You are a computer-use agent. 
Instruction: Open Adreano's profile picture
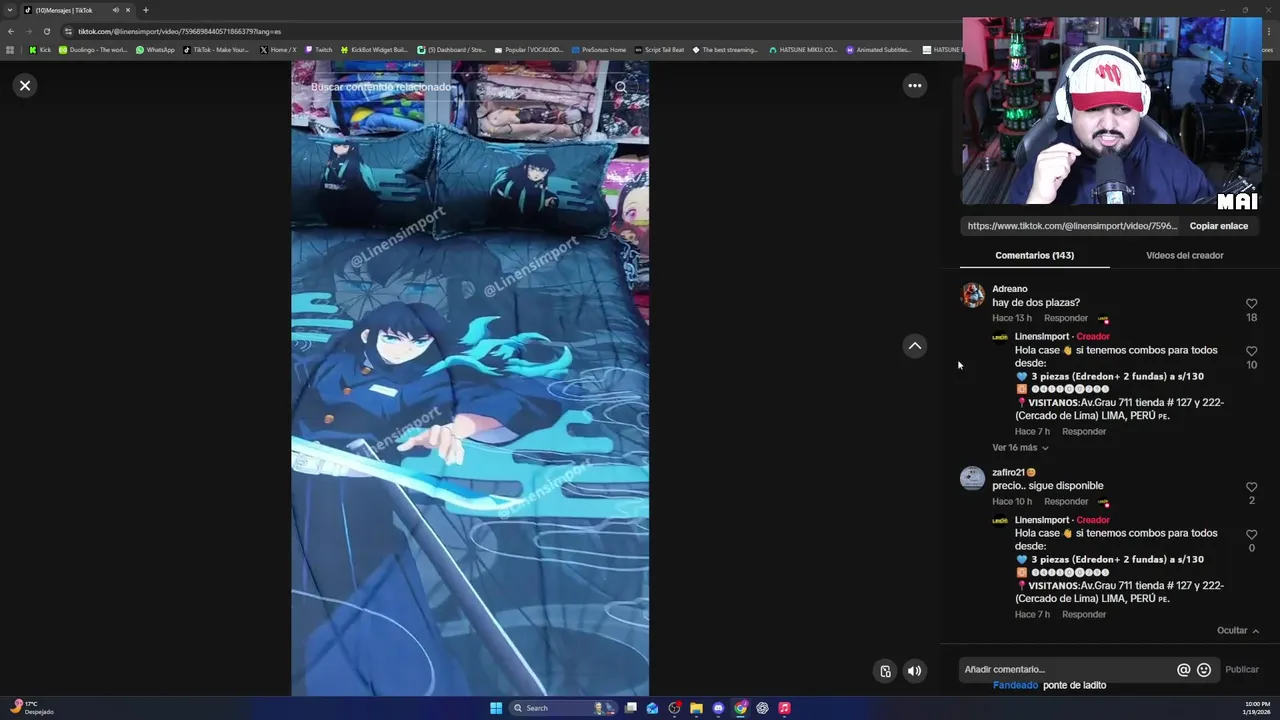pyautogui.click(x=972, y=294)
